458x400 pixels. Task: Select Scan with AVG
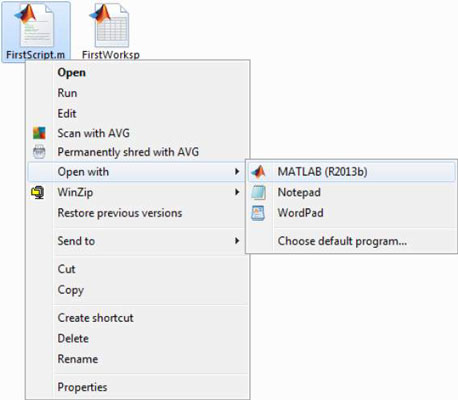(x=137, y=133)
